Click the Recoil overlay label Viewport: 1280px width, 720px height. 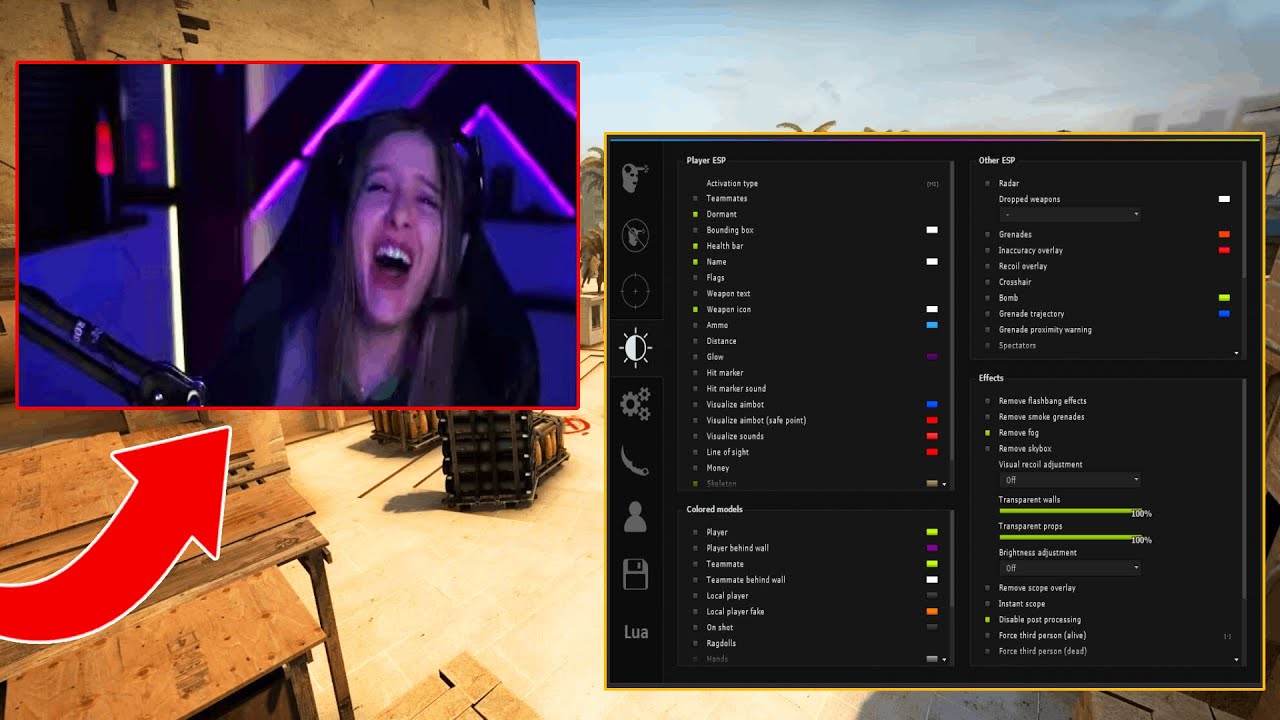click(x=1023, y=266)
